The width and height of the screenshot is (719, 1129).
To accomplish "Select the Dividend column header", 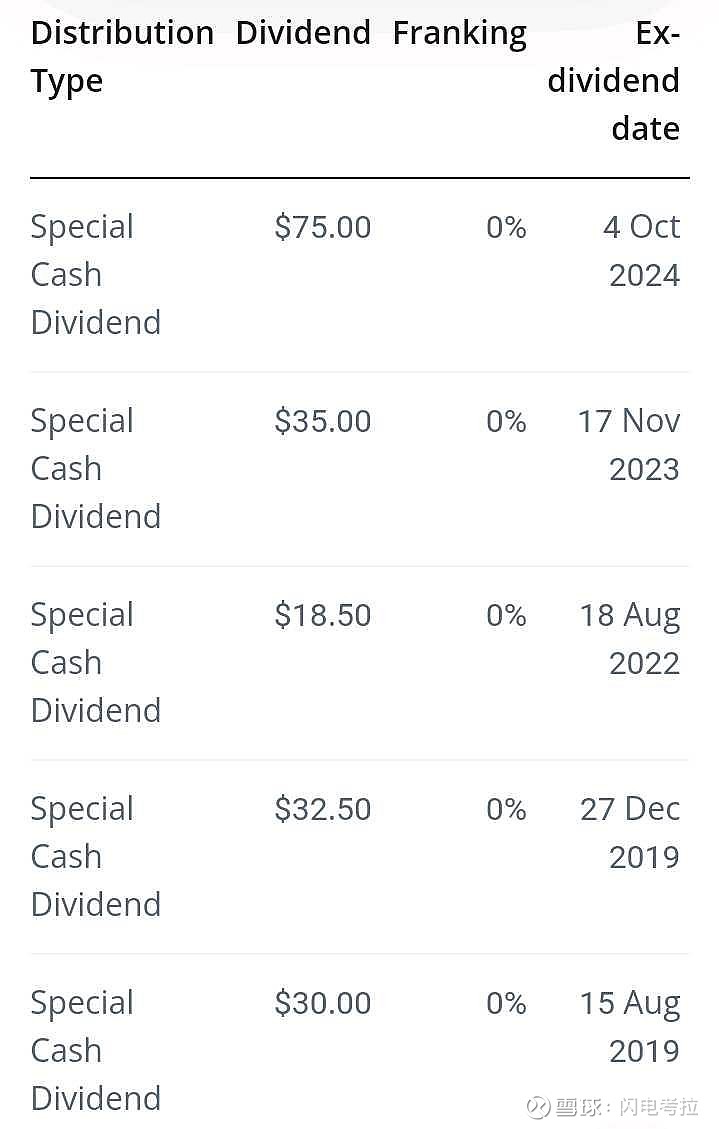I will 303,33.
